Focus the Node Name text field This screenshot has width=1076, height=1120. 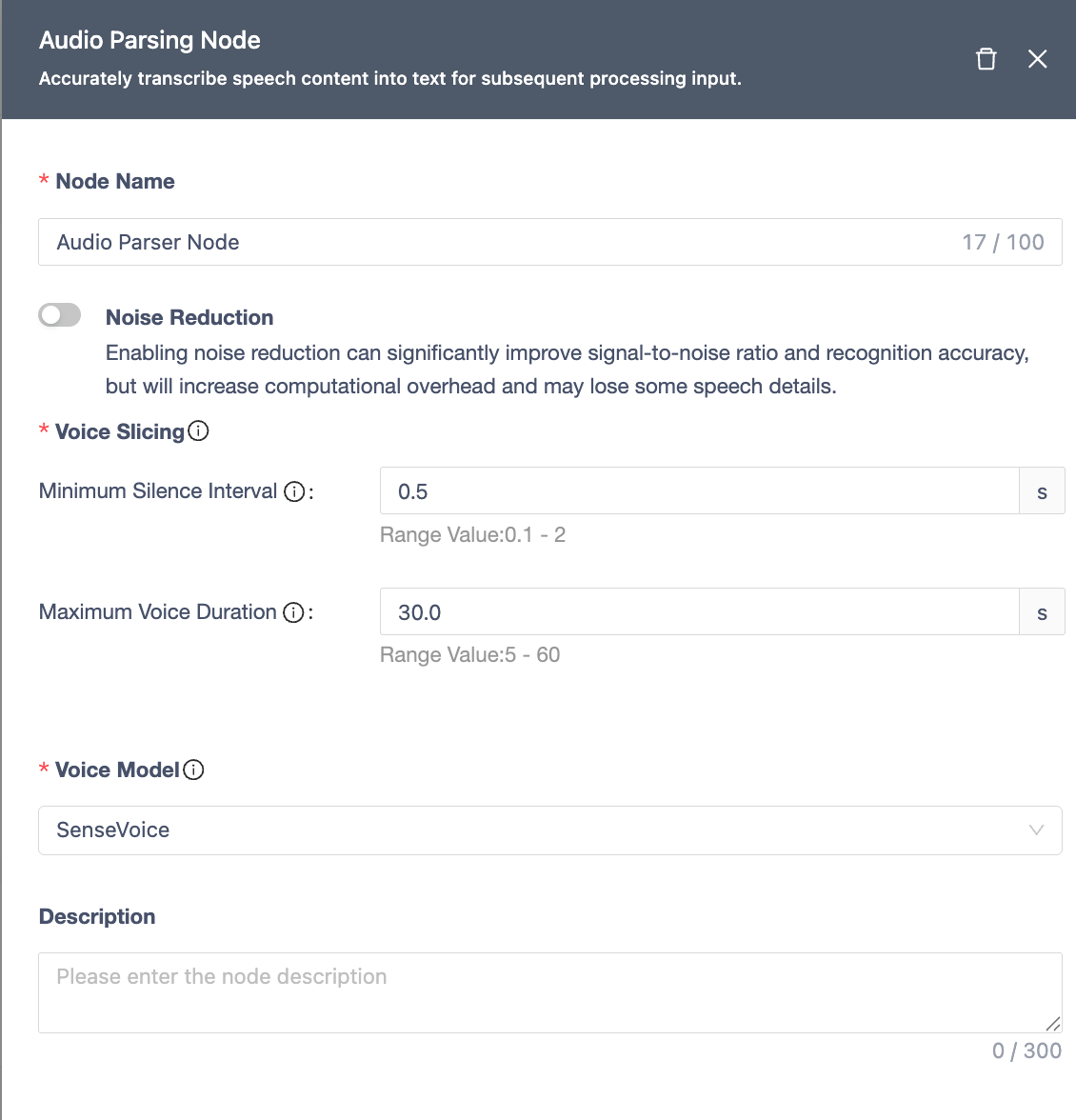(495, 242)
